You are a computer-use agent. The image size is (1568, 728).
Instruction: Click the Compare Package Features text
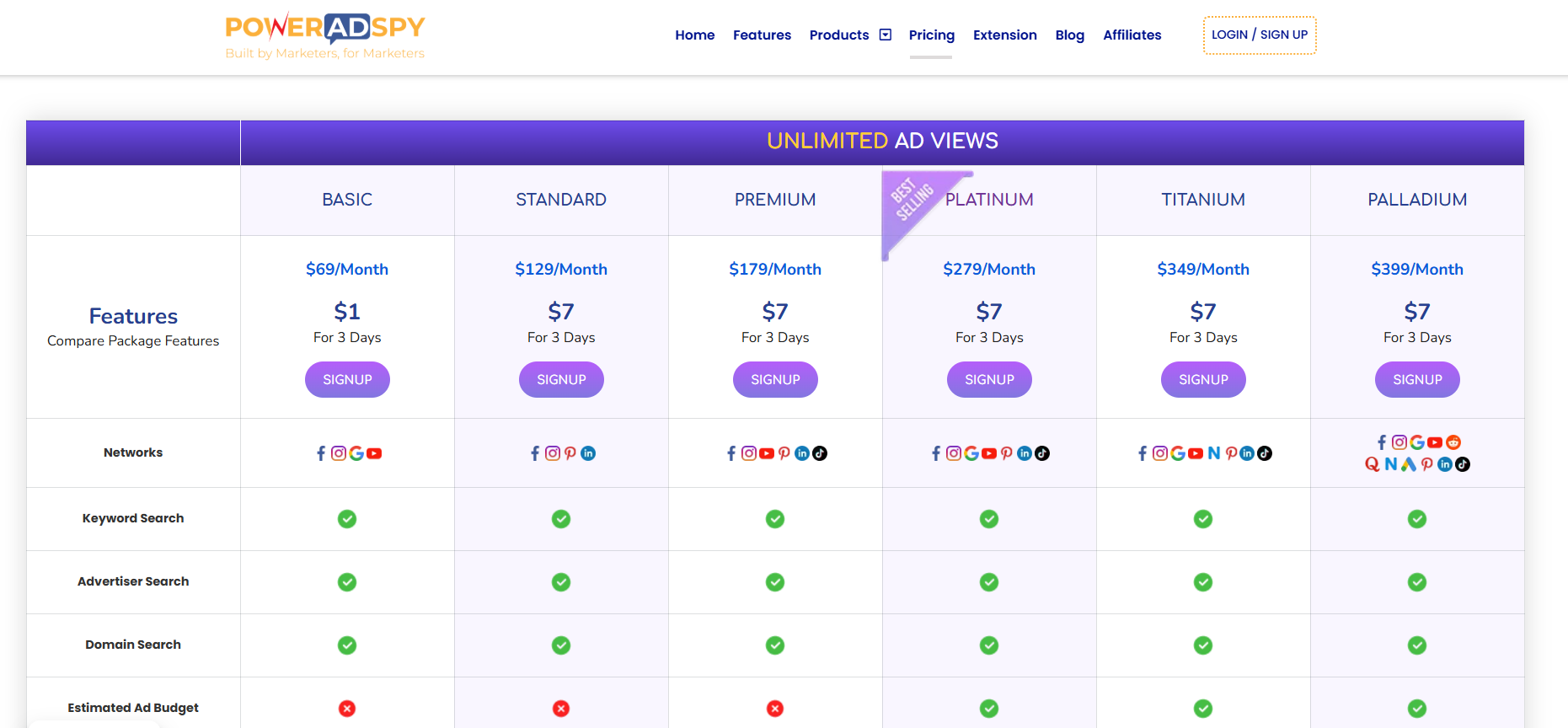click(133, 340)
